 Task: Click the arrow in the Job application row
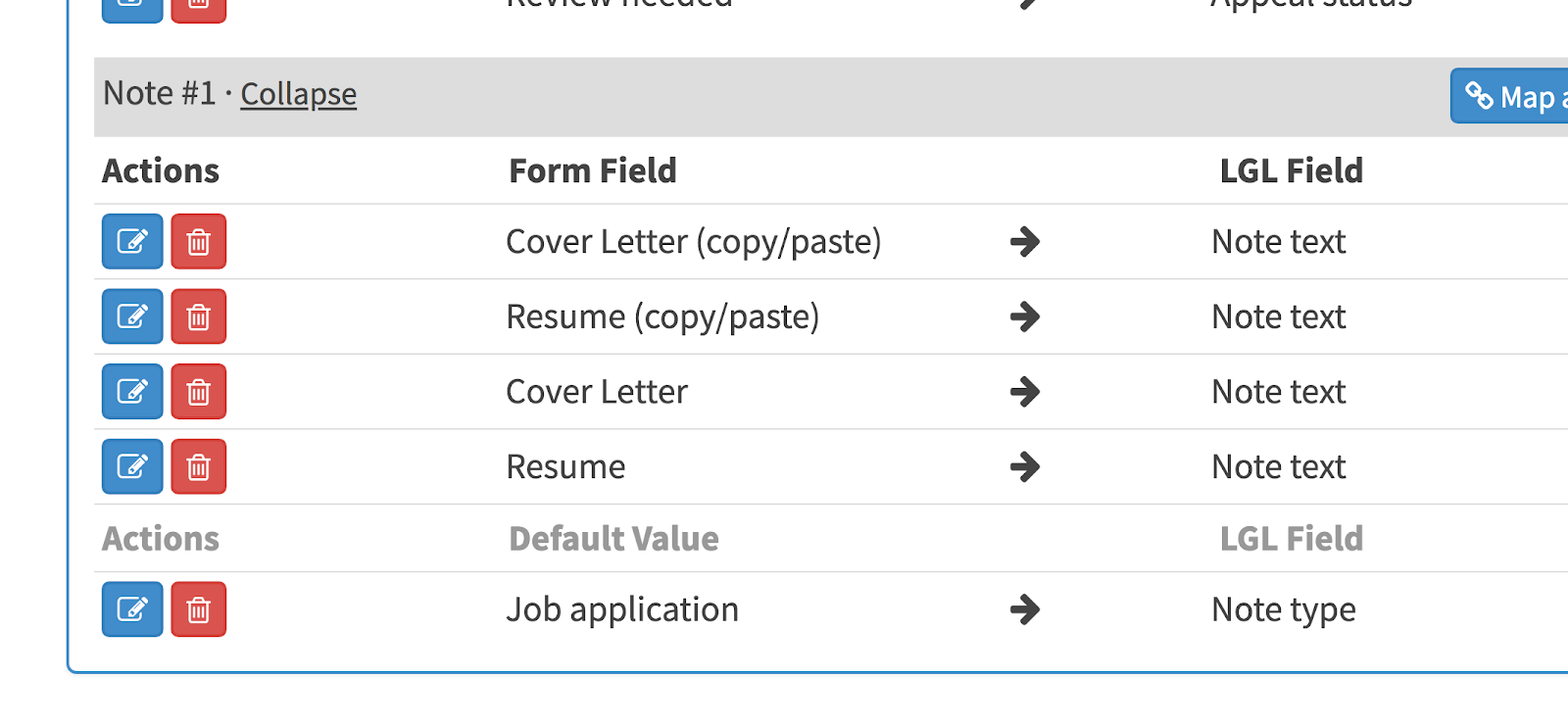click(1025, 609)
